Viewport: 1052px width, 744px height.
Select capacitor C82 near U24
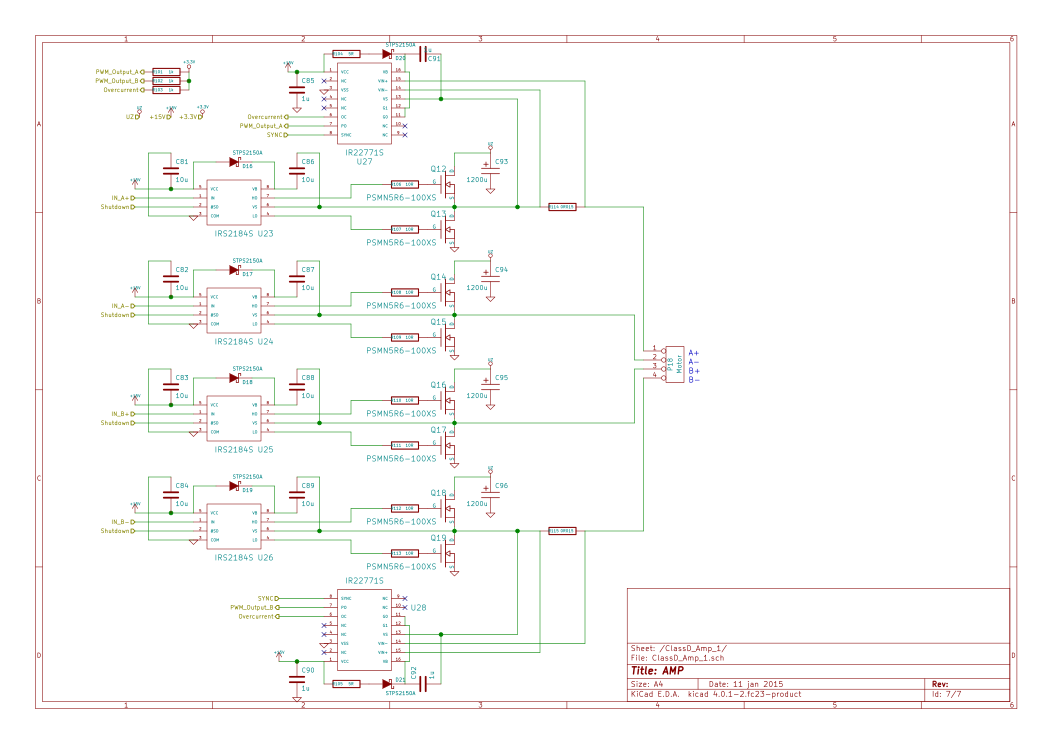[171, 278]
